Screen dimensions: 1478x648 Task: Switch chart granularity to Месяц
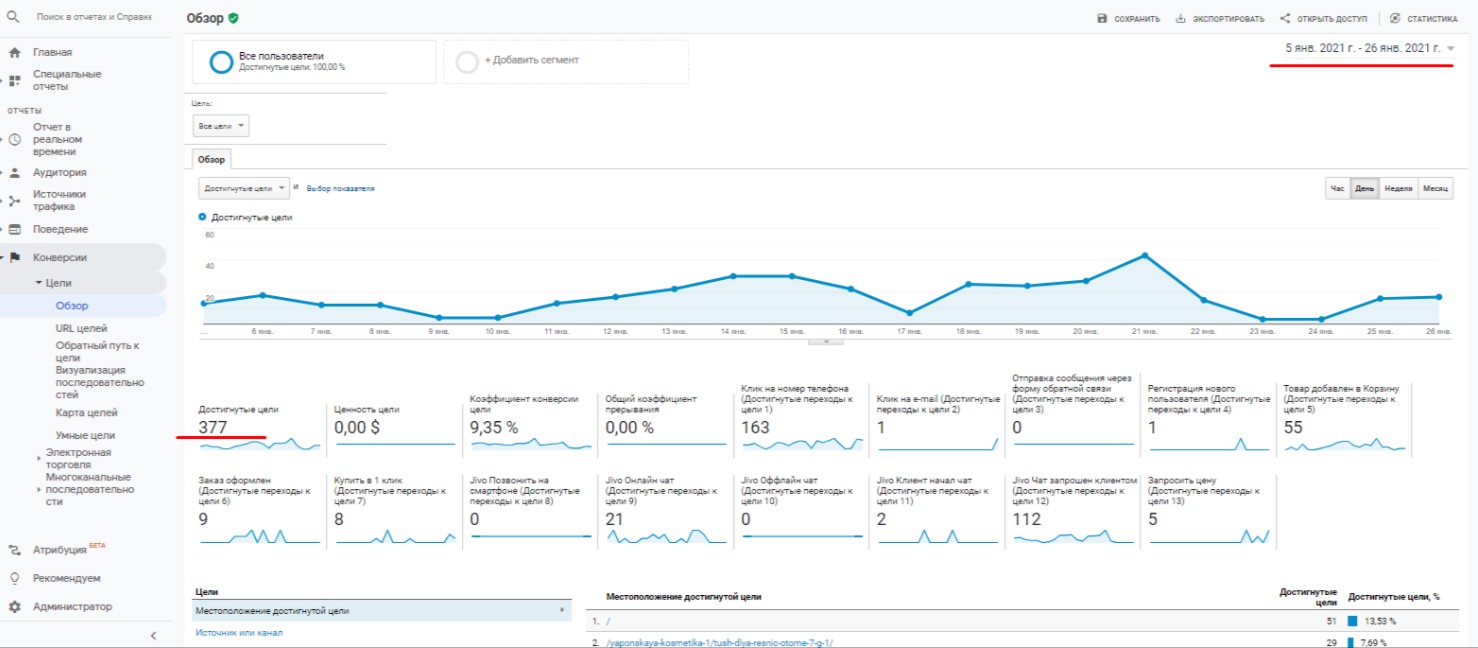(x=1435, y=188)
